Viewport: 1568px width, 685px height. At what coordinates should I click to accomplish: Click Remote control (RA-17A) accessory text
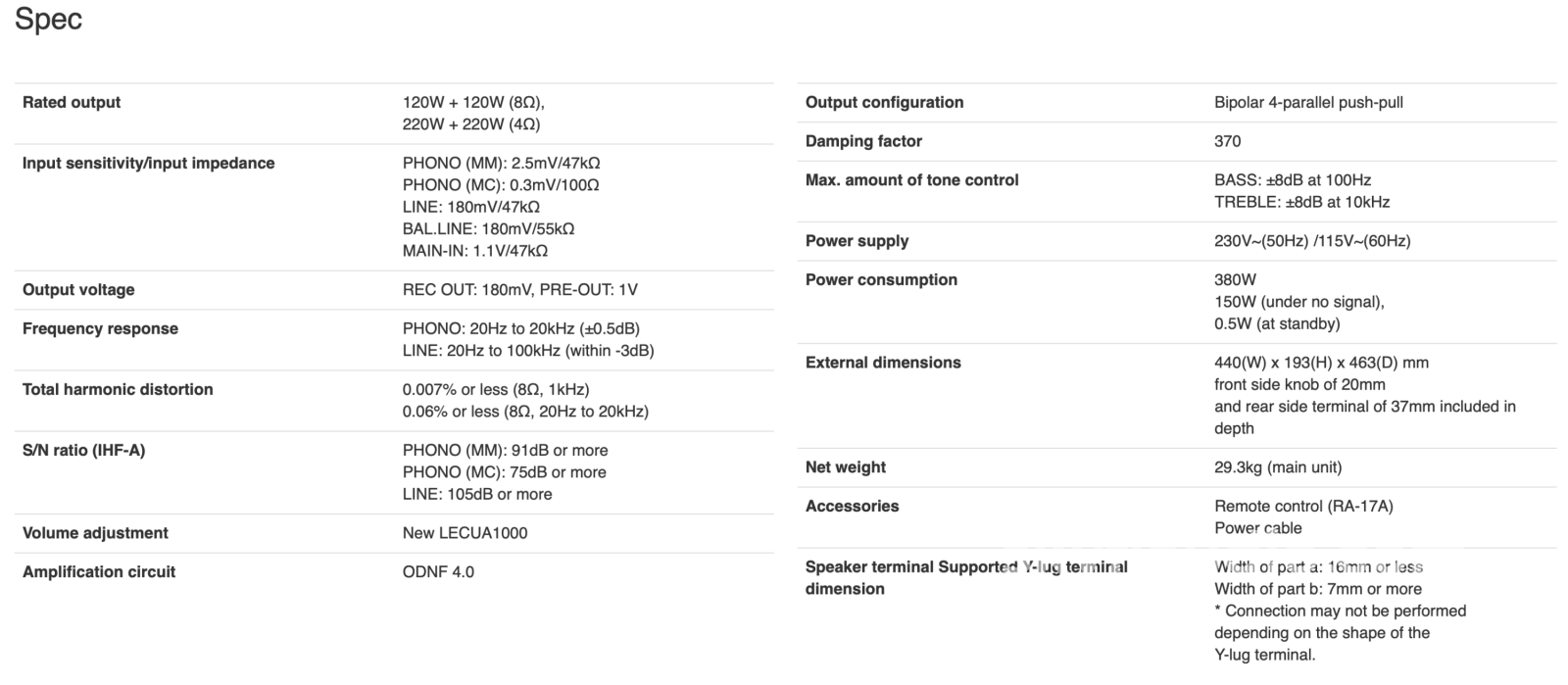point(1303,506)
